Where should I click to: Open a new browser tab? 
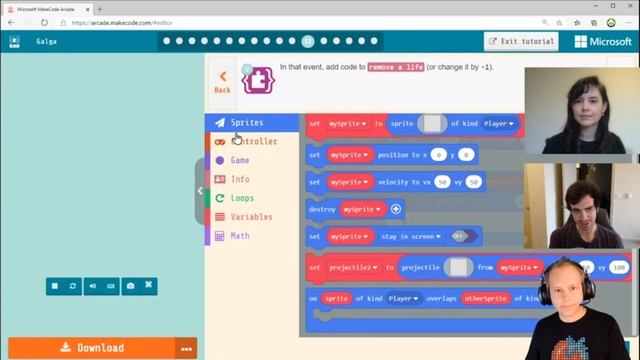(x=100, y=9)
